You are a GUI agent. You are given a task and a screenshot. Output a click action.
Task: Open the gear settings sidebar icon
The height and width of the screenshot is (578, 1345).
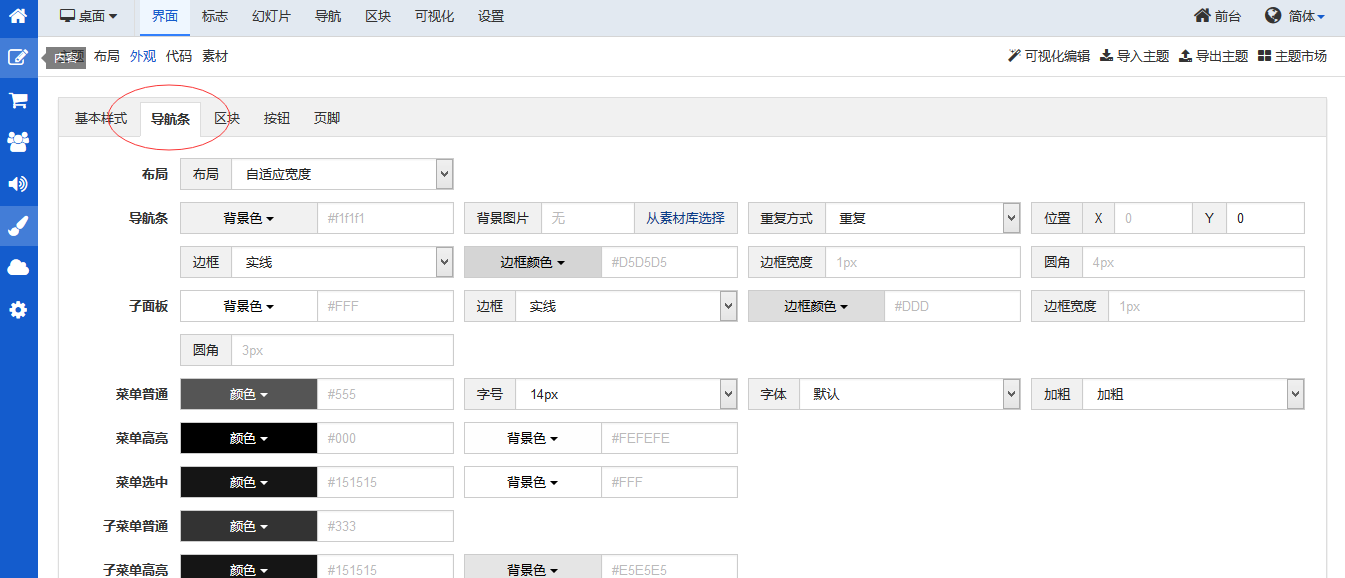pos(18,310)
